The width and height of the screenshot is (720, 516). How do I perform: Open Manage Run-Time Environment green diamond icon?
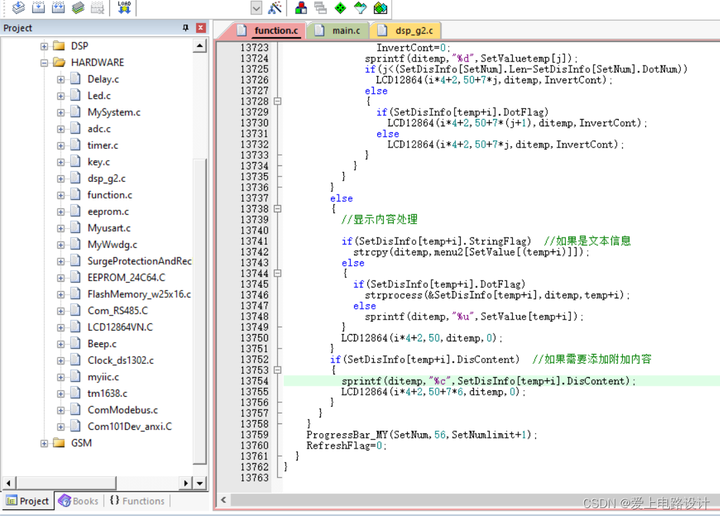click(x=340, y=8)
